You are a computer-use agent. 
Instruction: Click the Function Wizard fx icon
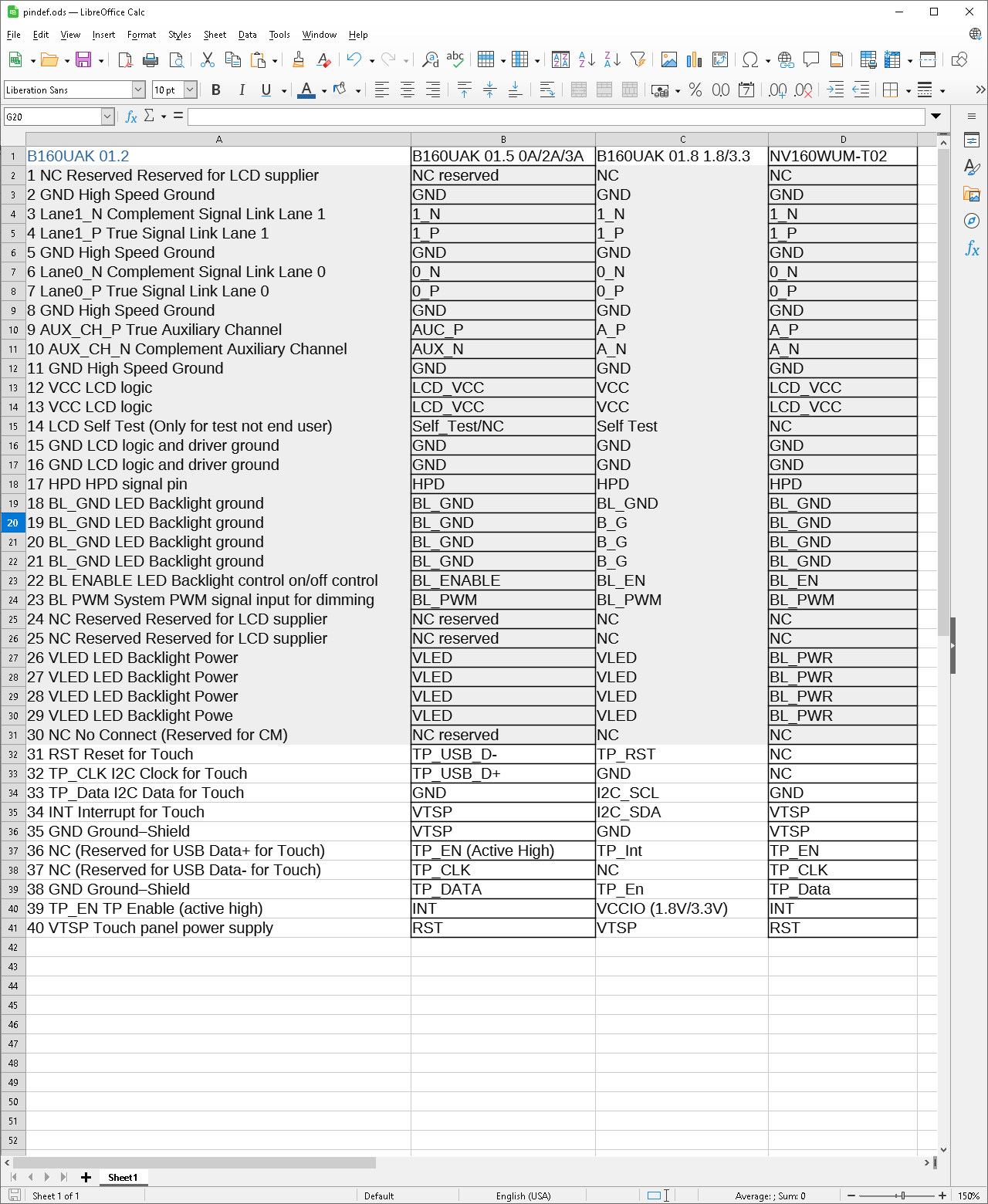(131, 117)
